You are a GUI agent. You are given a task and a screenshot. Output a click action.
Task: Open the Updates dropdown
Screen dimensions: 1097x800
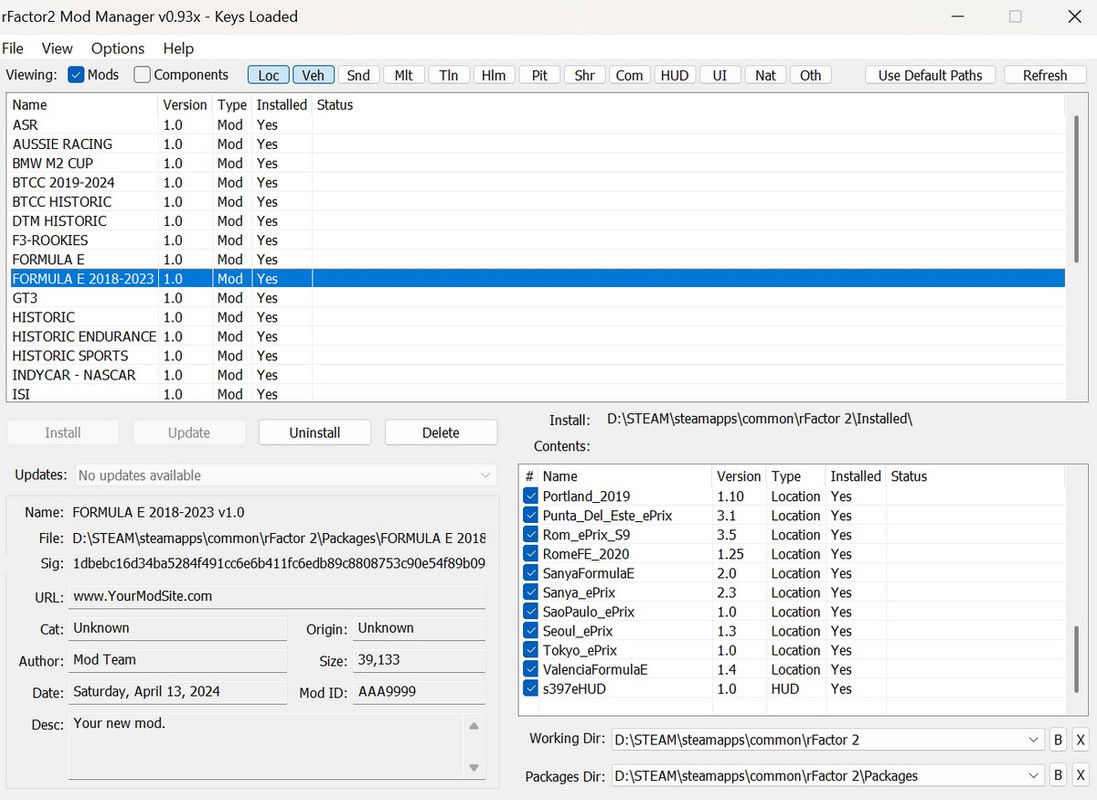pos(285,475)
